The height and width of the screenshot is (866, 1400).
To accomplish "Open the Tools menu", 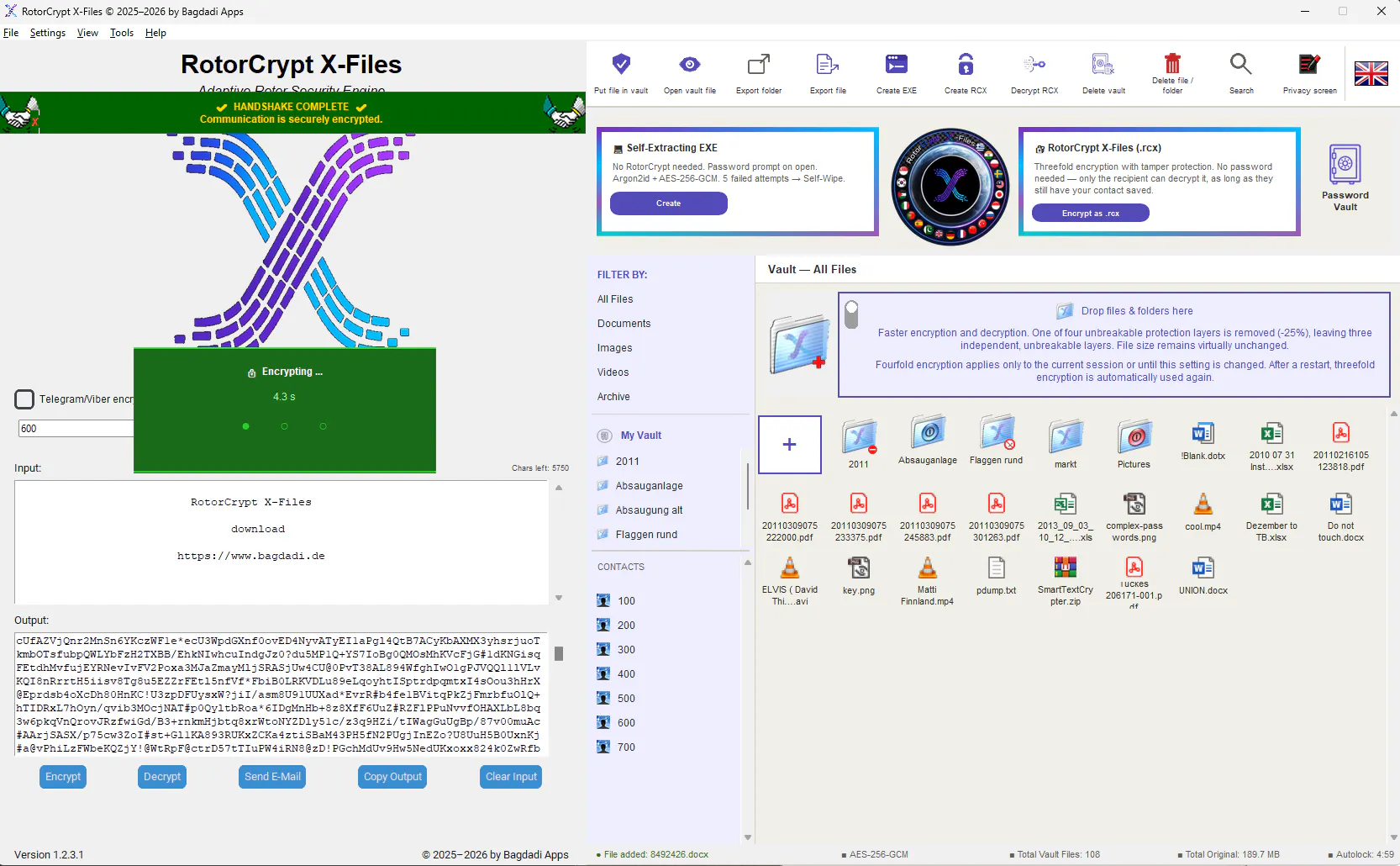I will click(122, 33).
